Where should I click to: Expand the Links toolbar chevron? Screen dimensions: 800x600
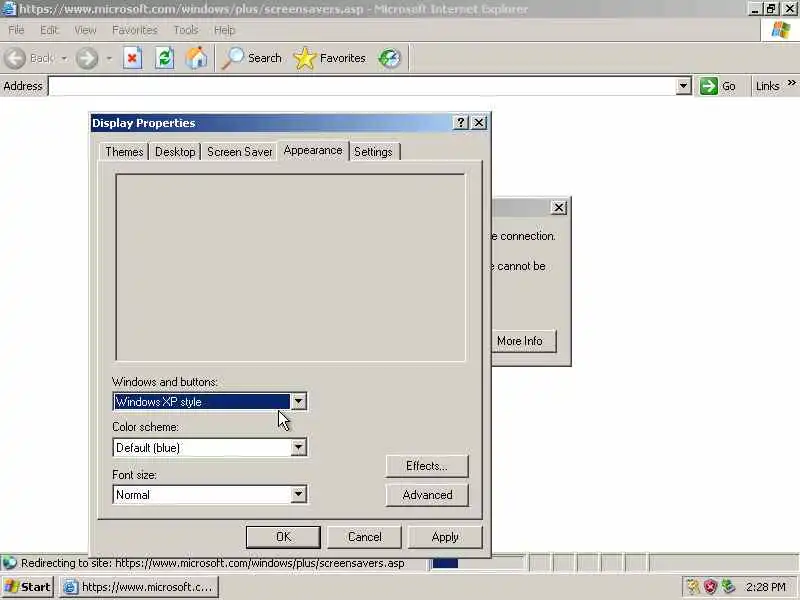(791, 83)
